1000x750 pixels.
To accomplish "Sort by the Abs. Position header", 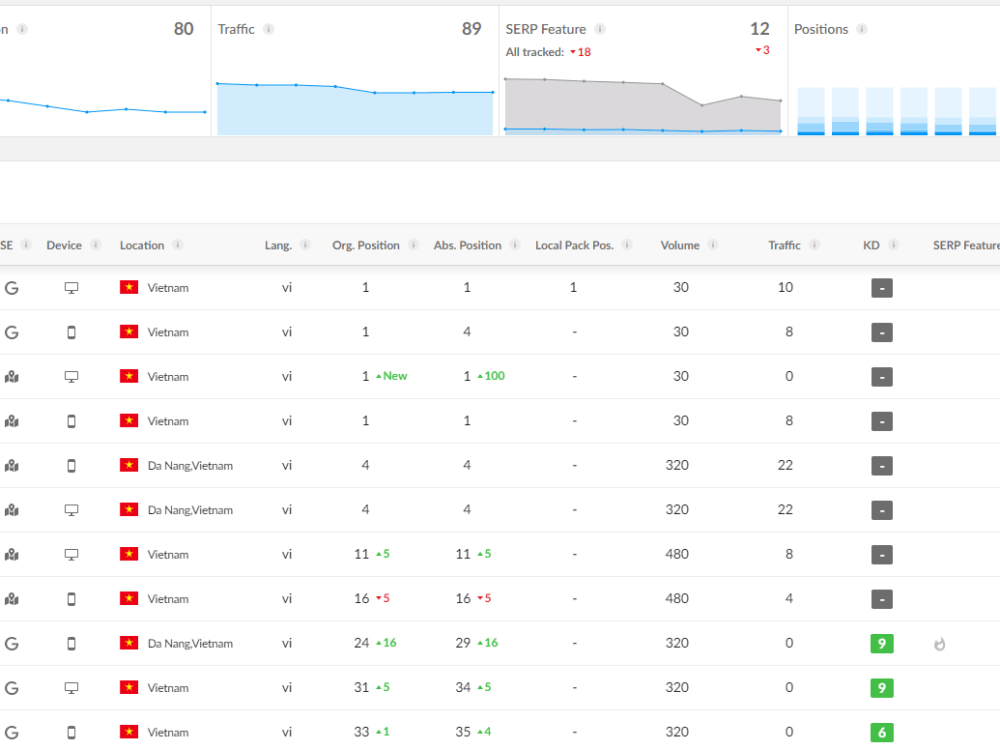I will pyautogui.click(x=467, y=246).
